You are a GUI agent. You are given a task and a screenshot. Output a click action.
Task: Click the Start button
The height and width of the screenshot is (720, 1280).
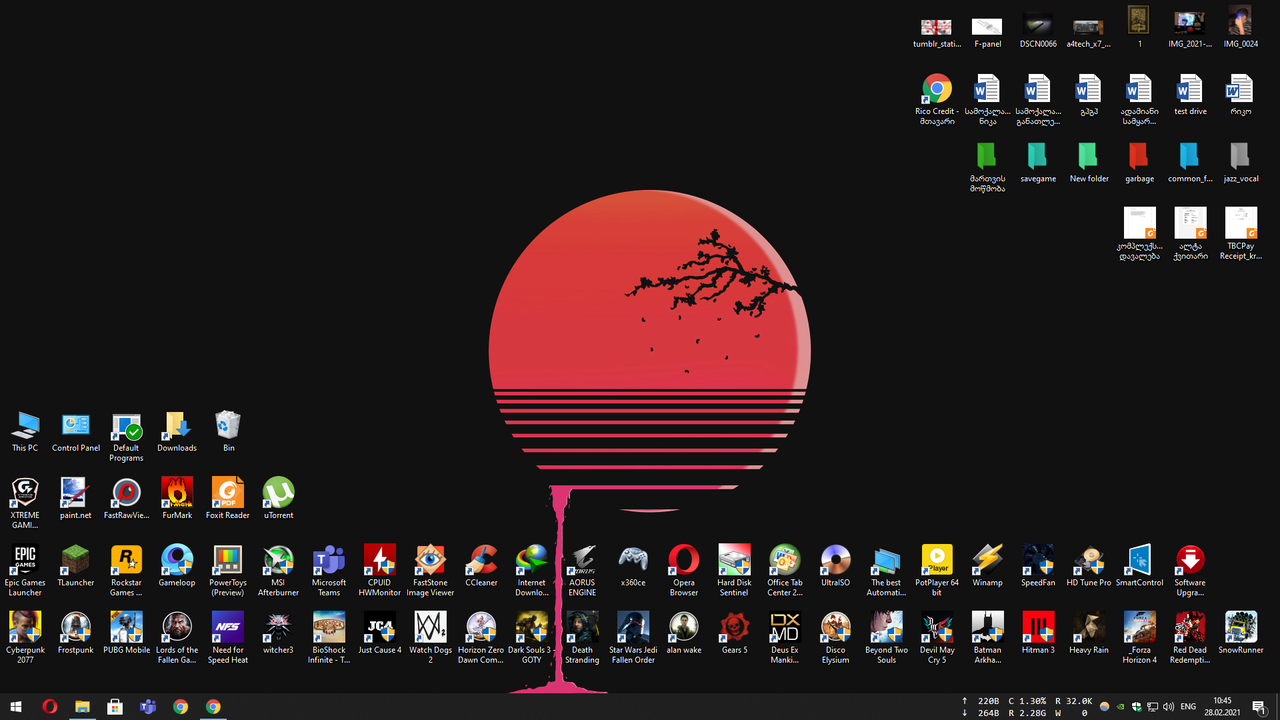click(x=15, y=707)
